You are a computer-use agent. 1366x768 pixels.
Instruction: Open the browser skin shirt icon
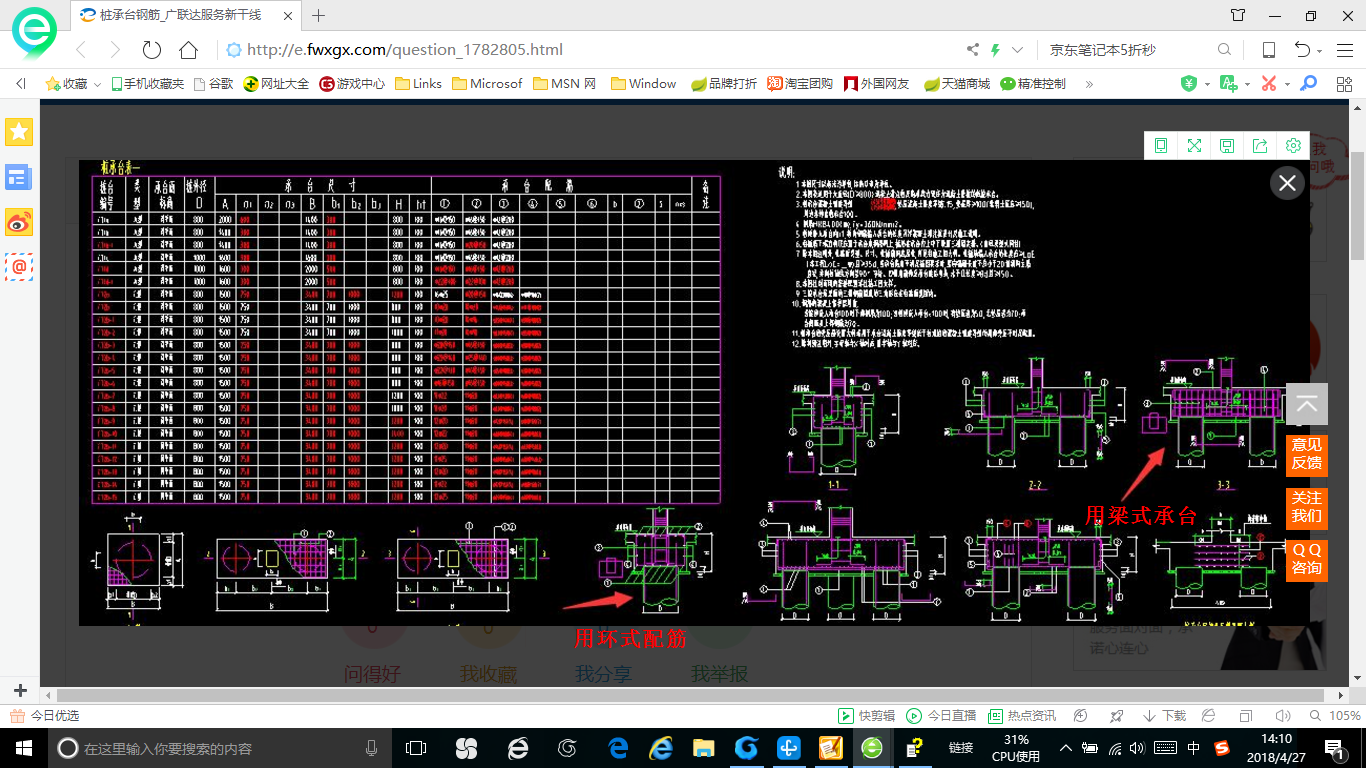coord(1239,15)
